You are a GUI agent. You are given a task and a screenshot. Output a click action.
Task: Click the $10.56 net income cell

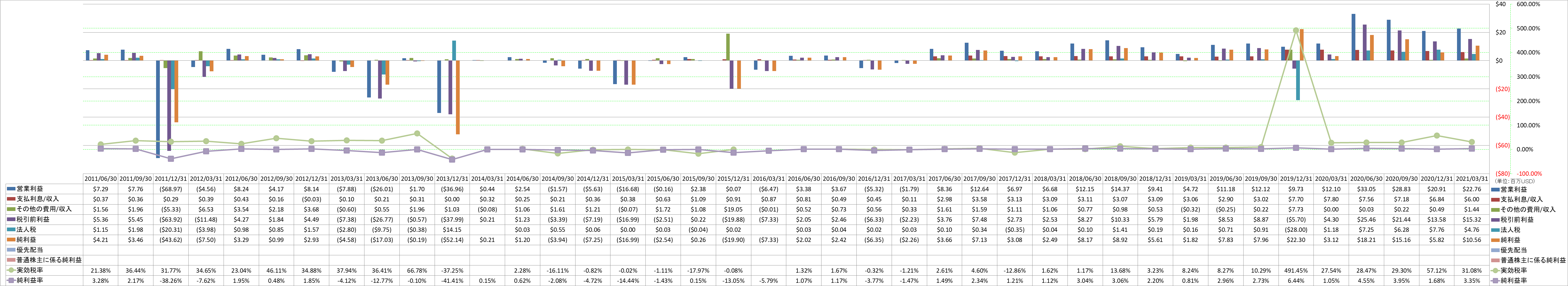click(1472, 240)
